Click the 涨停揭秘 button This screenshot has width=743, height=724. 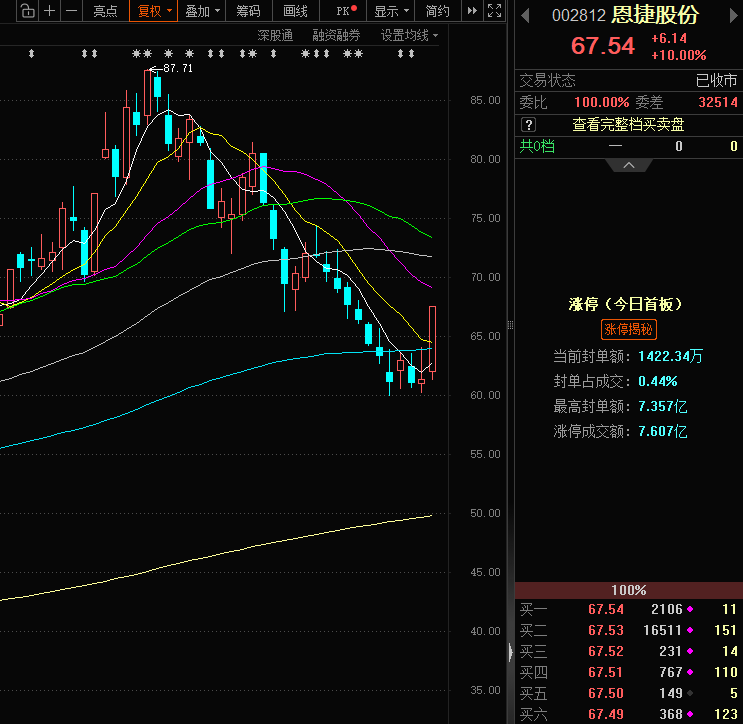pyautogui.click(x=628, y=329)
